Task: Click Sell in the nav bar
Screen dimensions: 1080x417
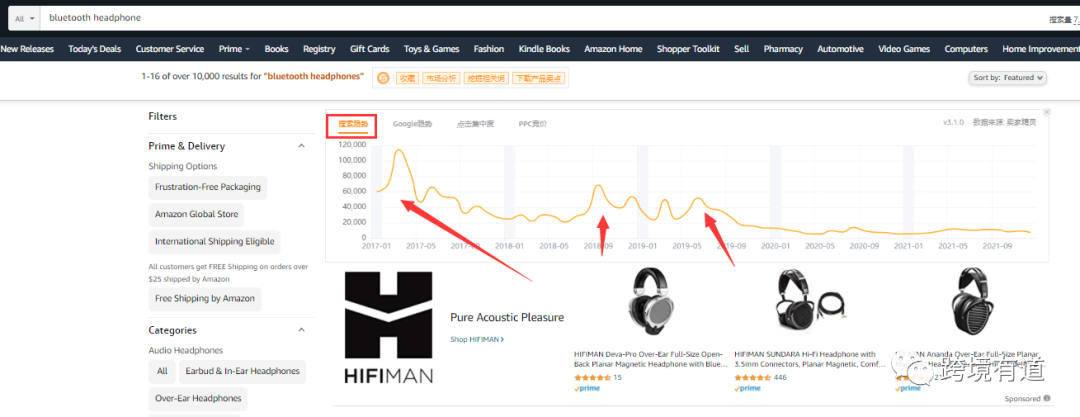Action: (x=742, y=49)
